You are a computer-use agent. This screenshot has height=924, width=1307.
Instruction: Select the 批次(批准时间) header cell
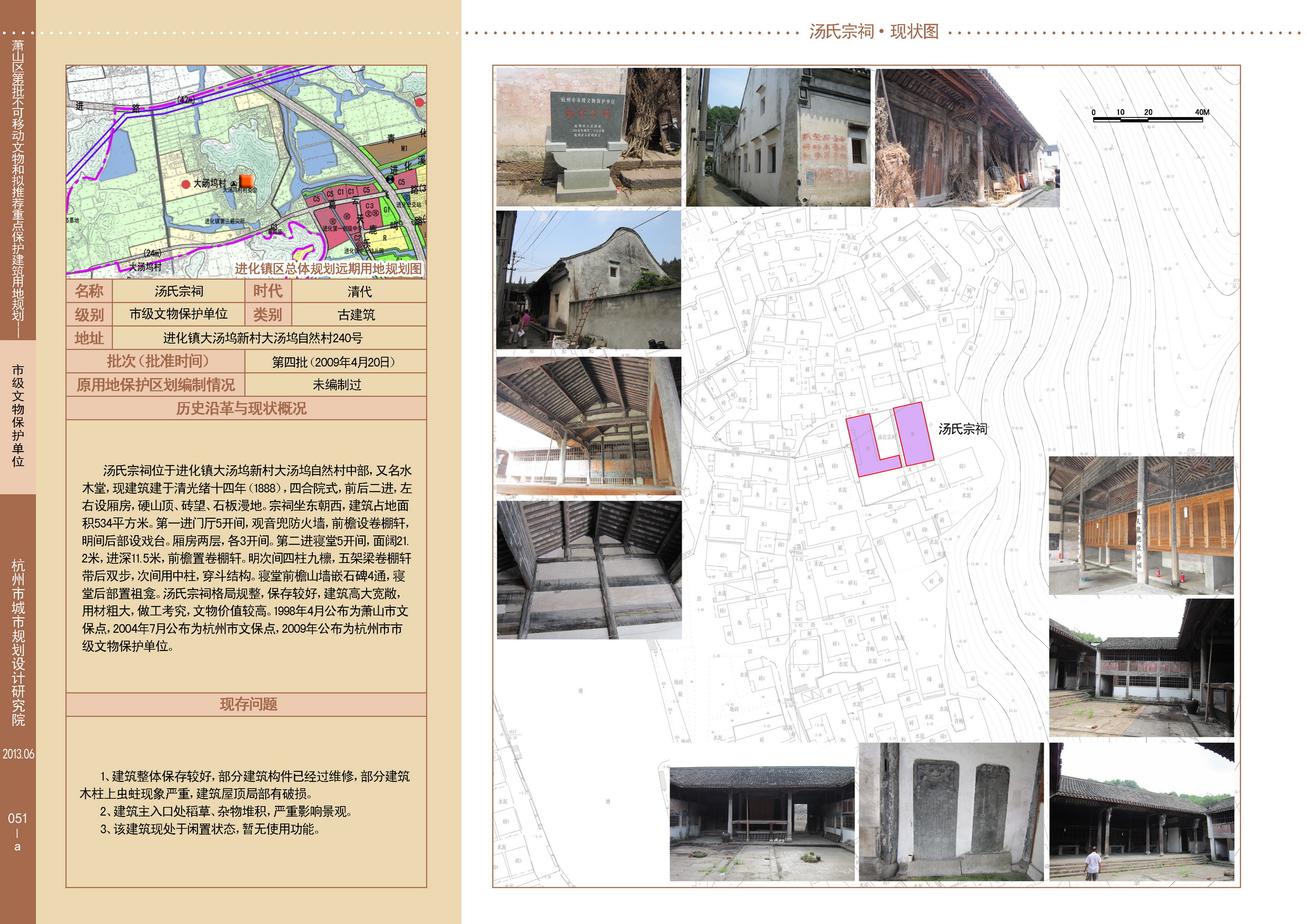[x=156, y=361]
